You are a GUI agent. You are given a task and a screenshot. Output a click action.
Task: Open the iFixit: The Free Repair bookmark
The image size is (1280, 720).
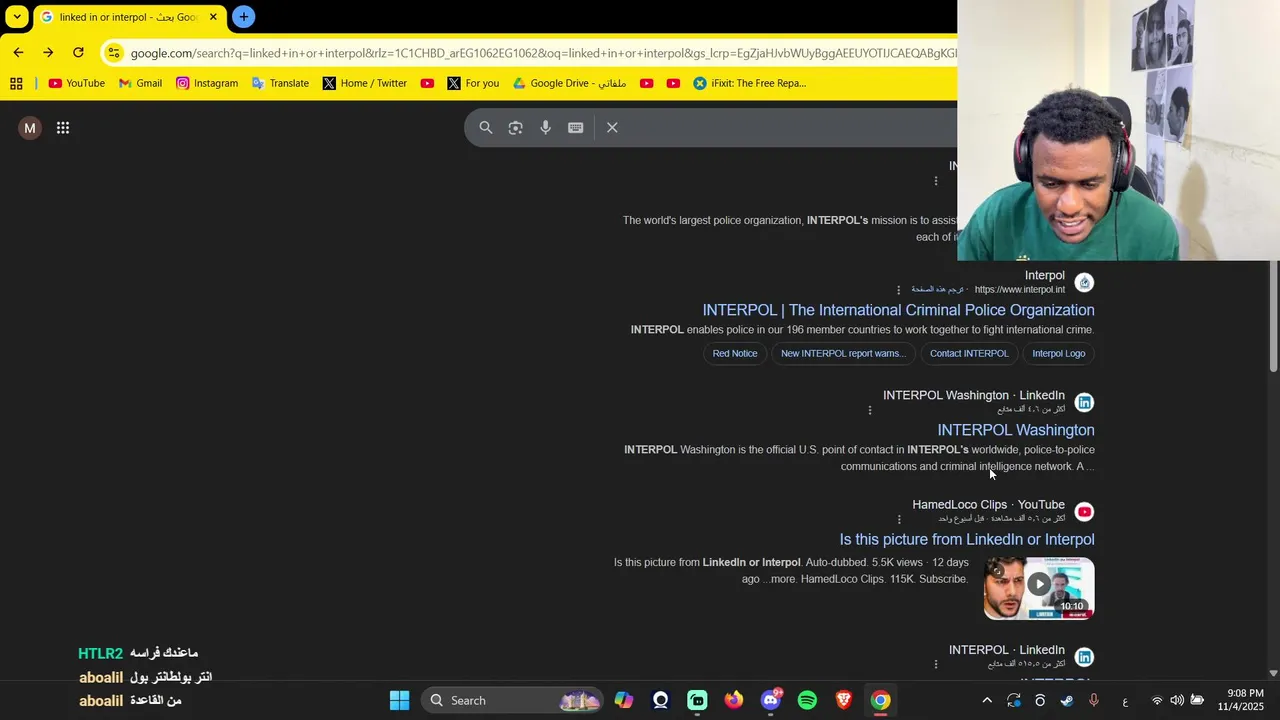[x=749, y=83]
